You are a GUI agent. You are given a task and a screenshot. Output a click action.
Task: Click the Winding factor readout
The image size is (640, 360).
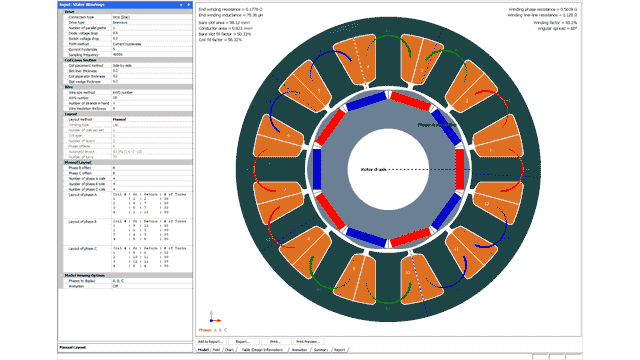[555, 22]
